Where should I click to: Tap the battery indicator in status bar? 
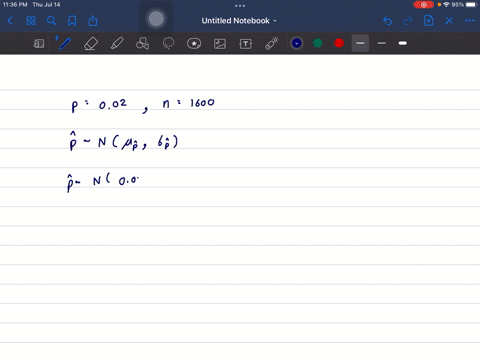pos(472,5)
